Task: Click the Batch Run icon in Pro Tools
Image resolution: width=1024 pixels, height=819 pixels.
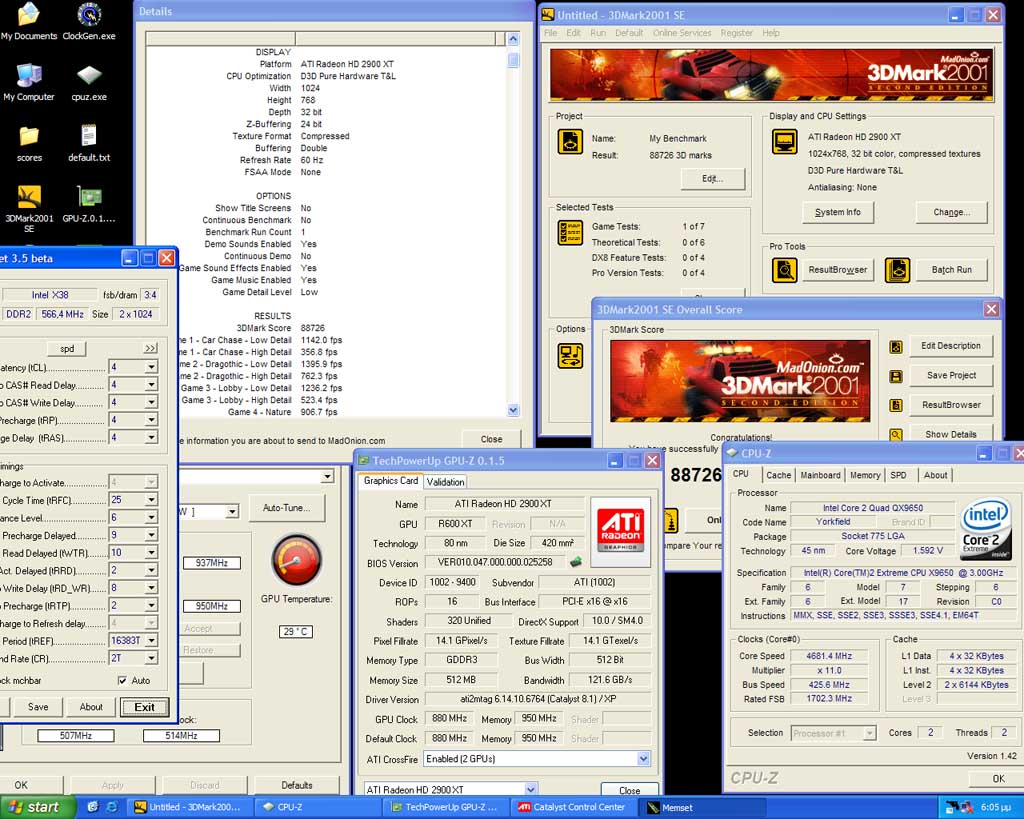Action: click(x=897, y=270)
